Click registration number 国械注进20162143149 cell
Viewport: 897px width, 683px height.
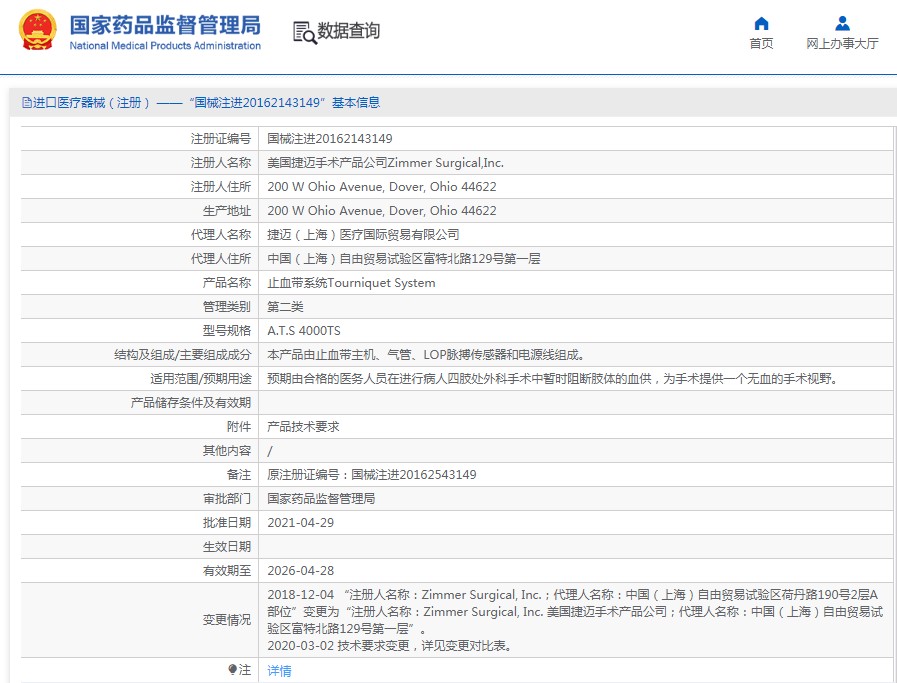(330, 139)
